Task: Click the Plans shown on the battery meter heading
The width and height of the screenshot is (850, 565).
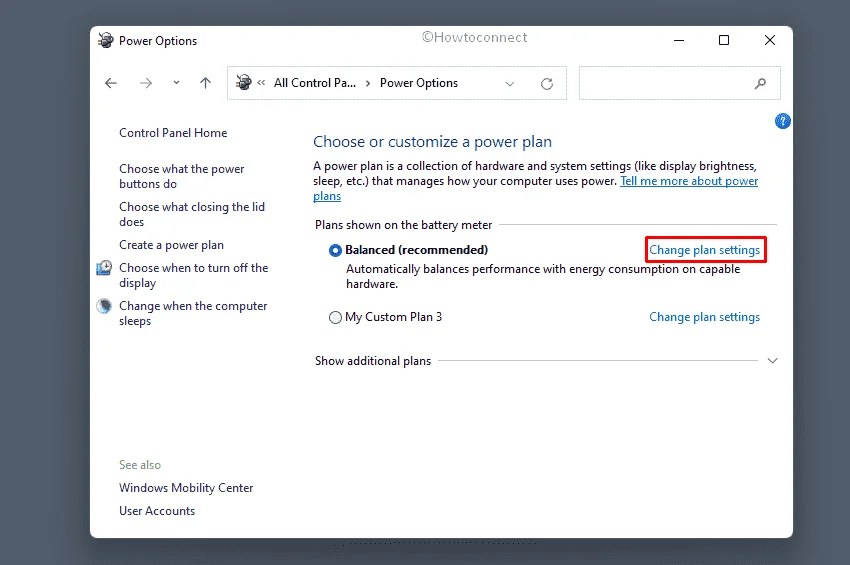Action: click(x=403, y=225)
